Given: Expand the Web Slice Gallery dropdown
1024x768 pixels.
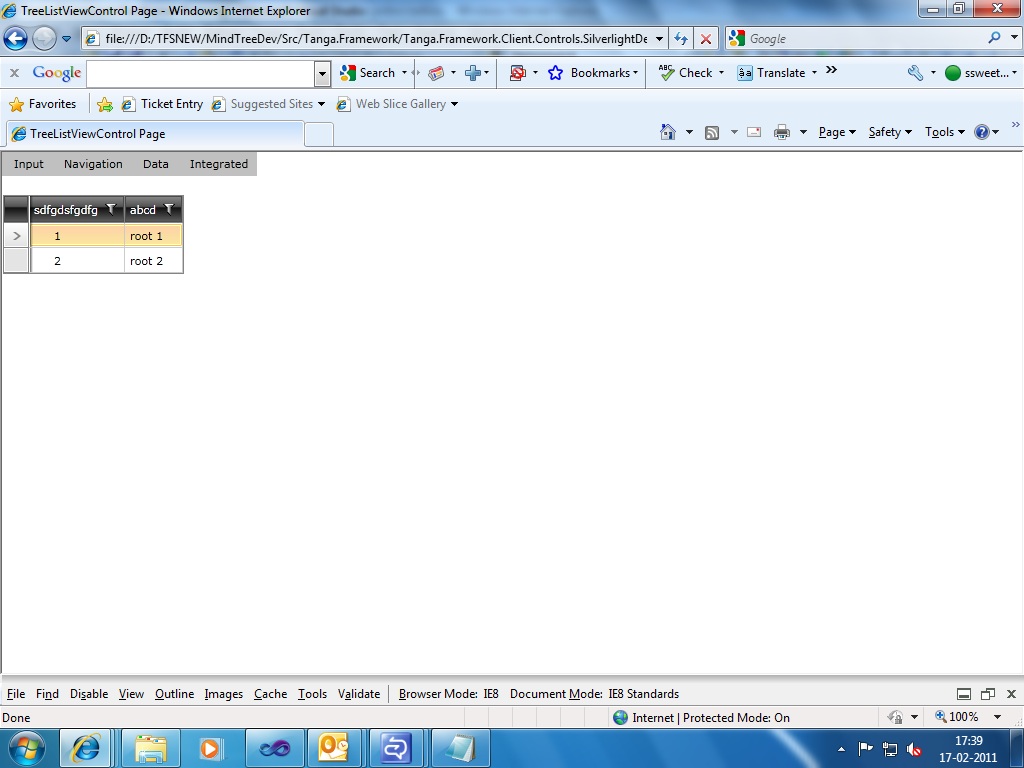Looking at the screenshot, I should (x=455, y=104).
